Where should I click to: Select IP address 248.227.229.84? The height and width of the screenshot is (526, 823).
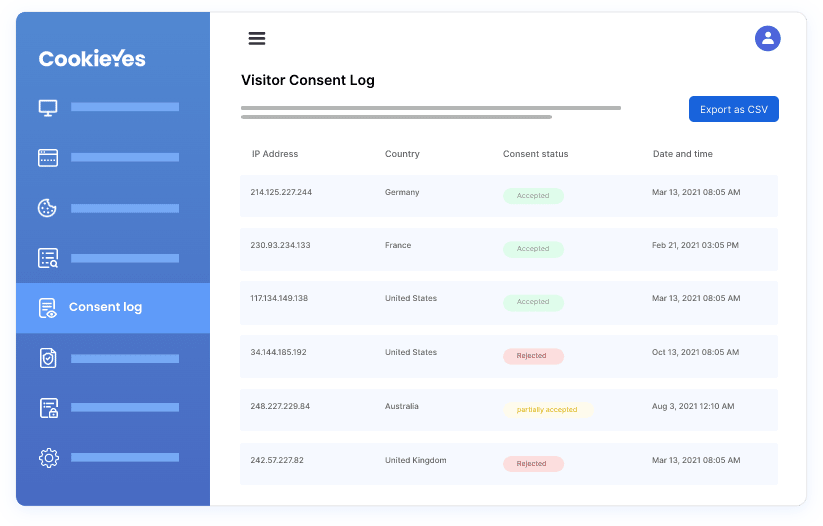280,406
